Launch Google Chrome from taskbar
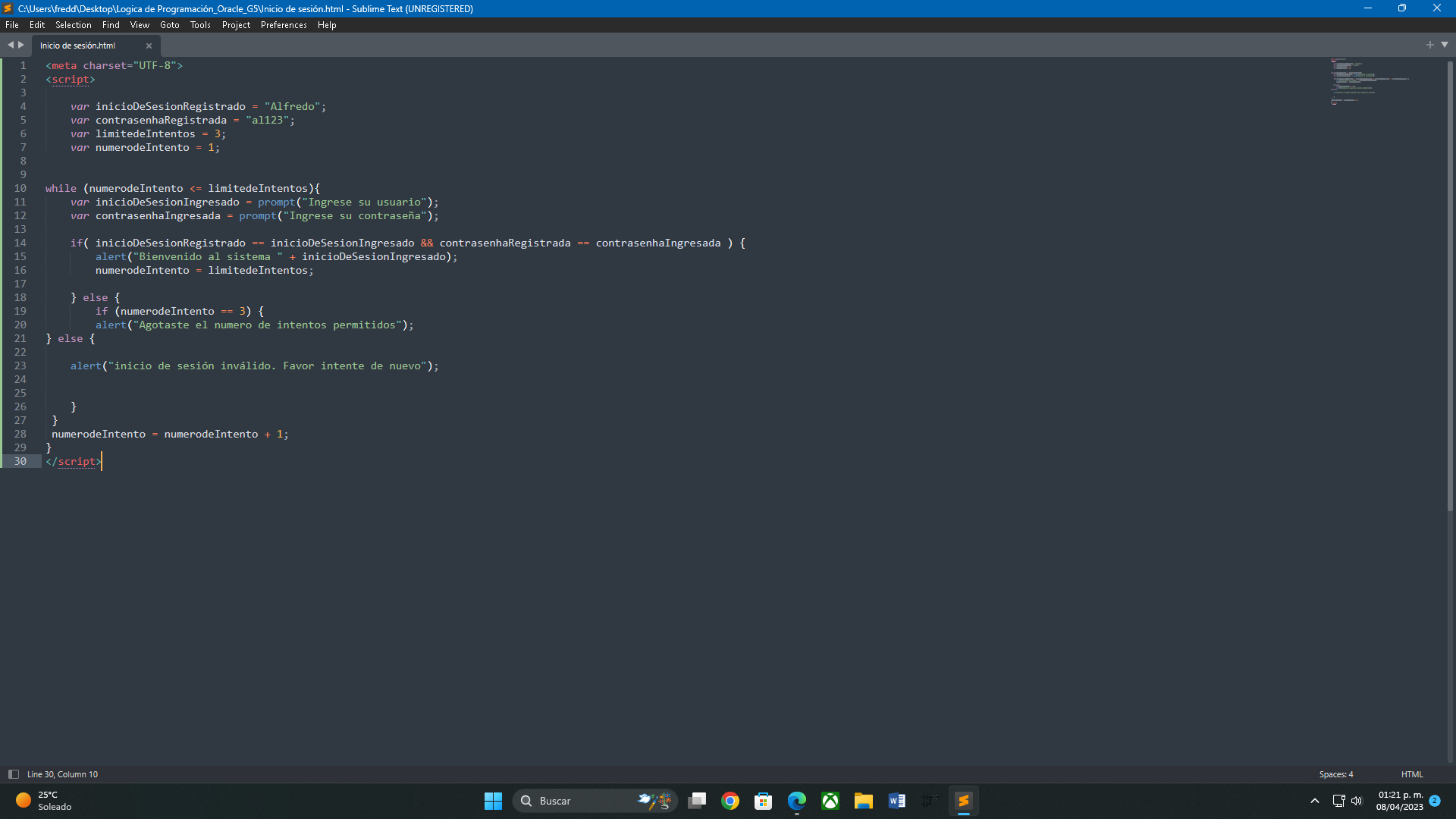The width and height of the screenshot is (1456, 819). (730, 801)
